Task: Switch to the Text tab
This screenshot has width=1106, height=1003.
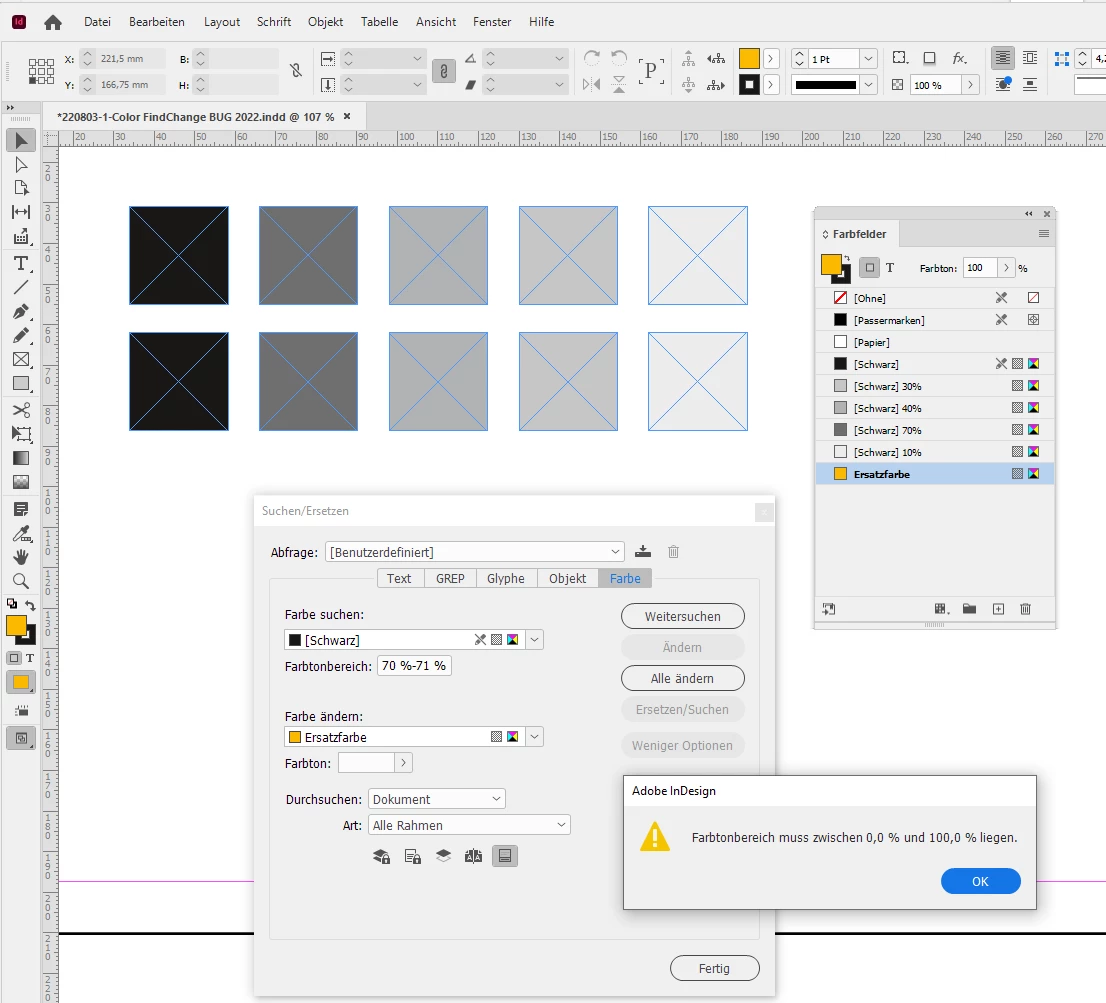Action: click(x=399, y=578)
